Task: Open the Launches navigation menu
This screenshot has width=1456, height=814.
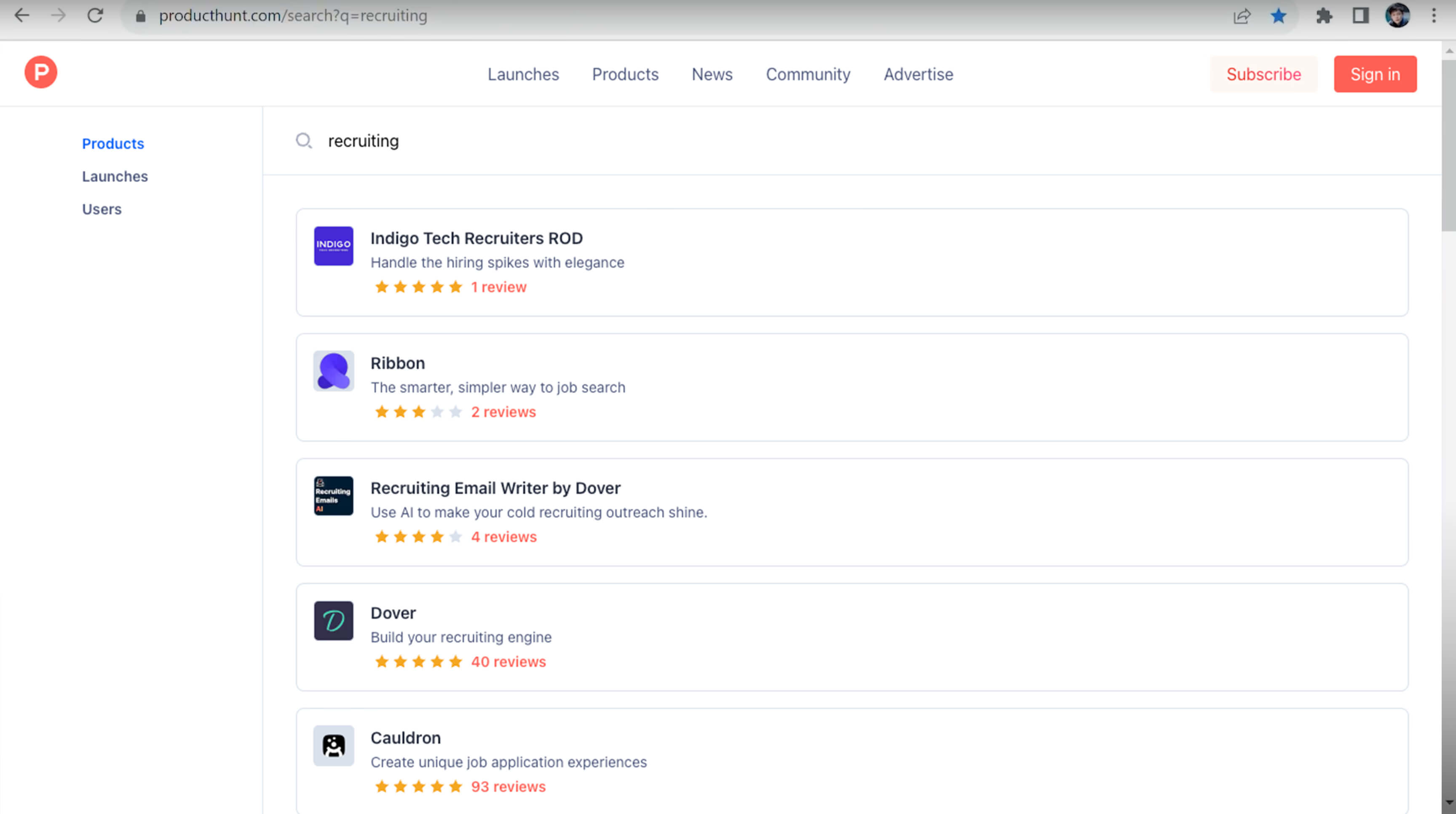Action: pyautogui.click(x=523, y=74)
